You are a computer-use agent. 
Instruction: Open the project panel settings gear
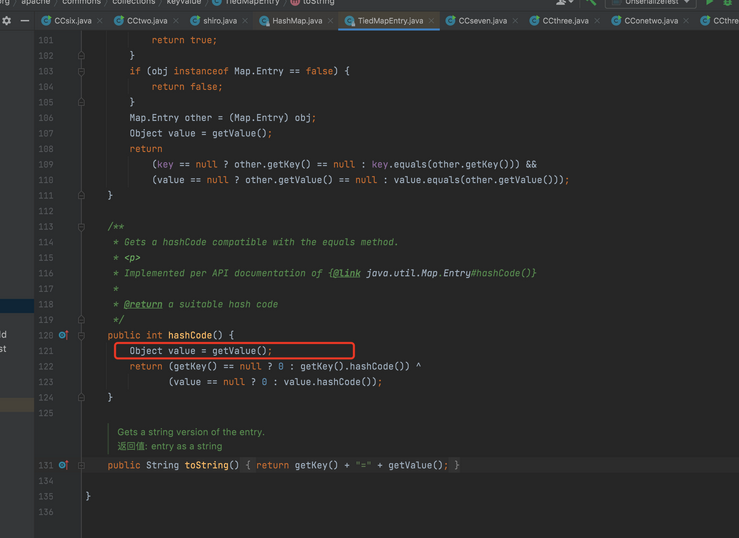tap(7, 21)
